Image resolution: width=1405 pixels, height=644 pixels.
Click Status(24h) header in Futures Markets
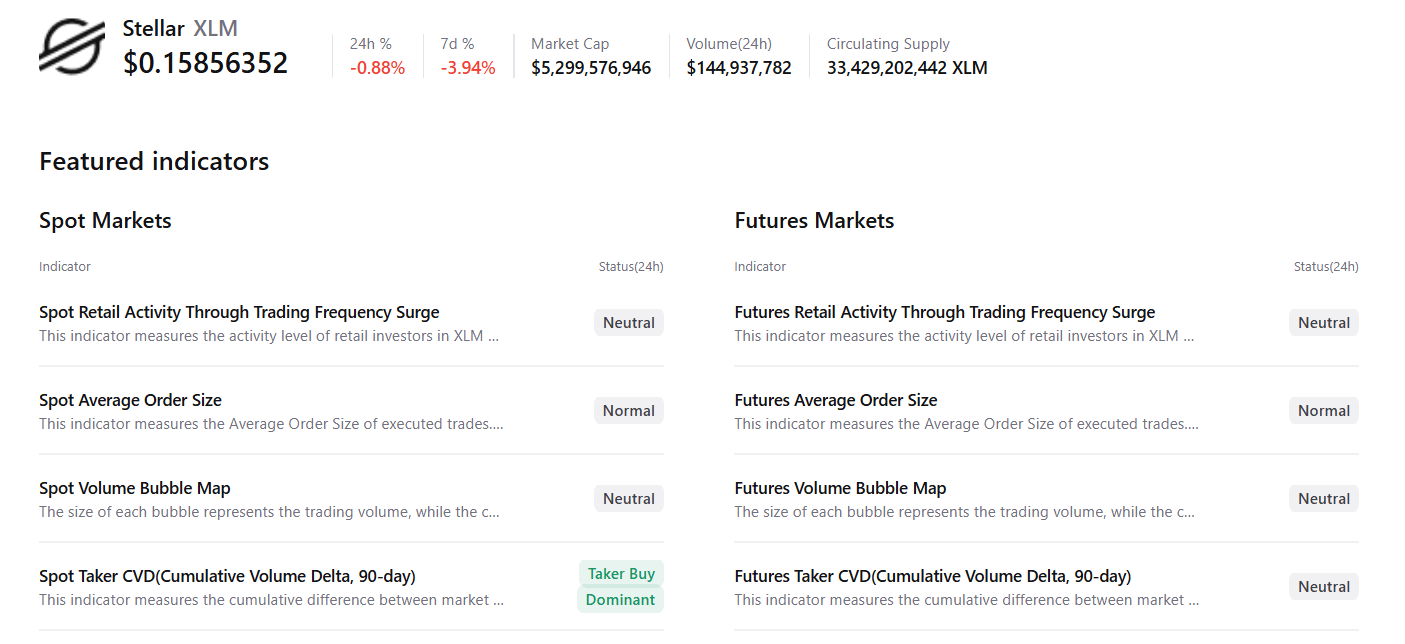[x=1326, y=267]
